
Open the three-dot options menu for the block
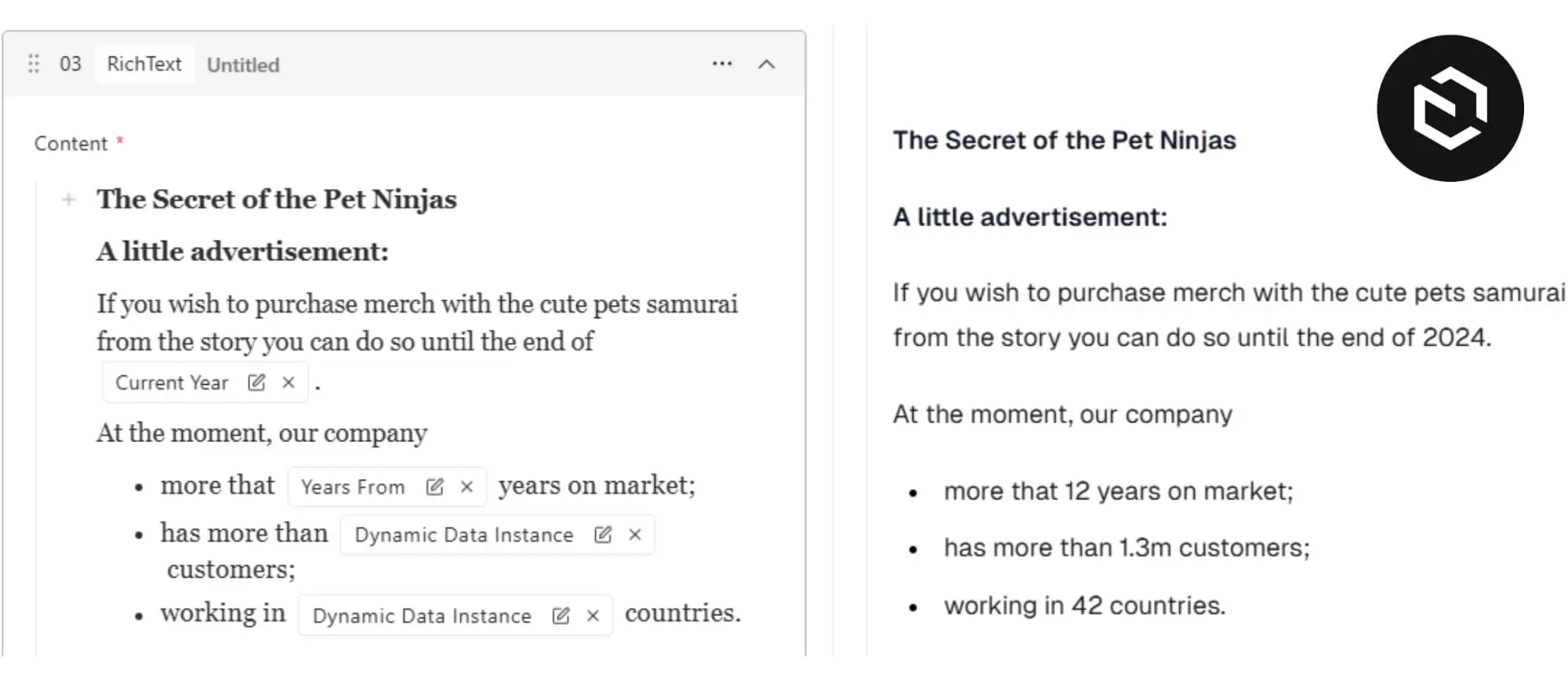tap(721, 63)
